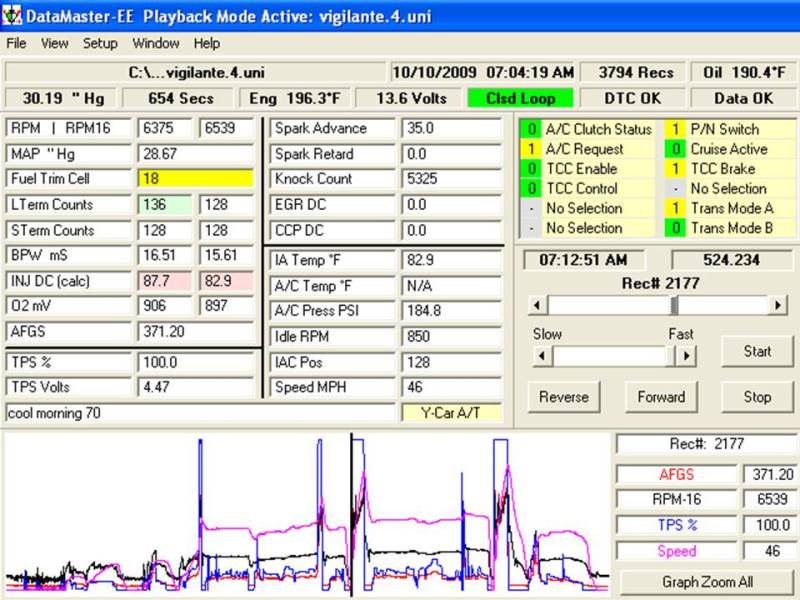
Task: Click left arrow of Slow/Fast speed slider
Action: 542,356
